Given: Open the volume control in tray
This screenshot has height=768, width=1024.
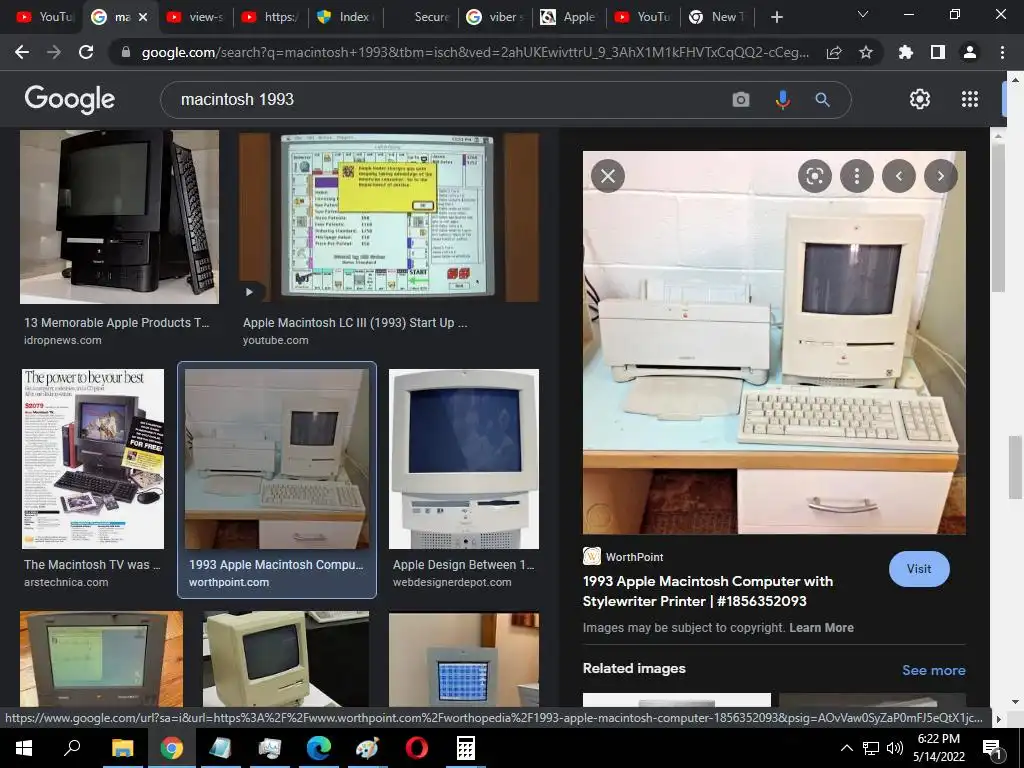Looking at the screenshot, I should [895, 748].
